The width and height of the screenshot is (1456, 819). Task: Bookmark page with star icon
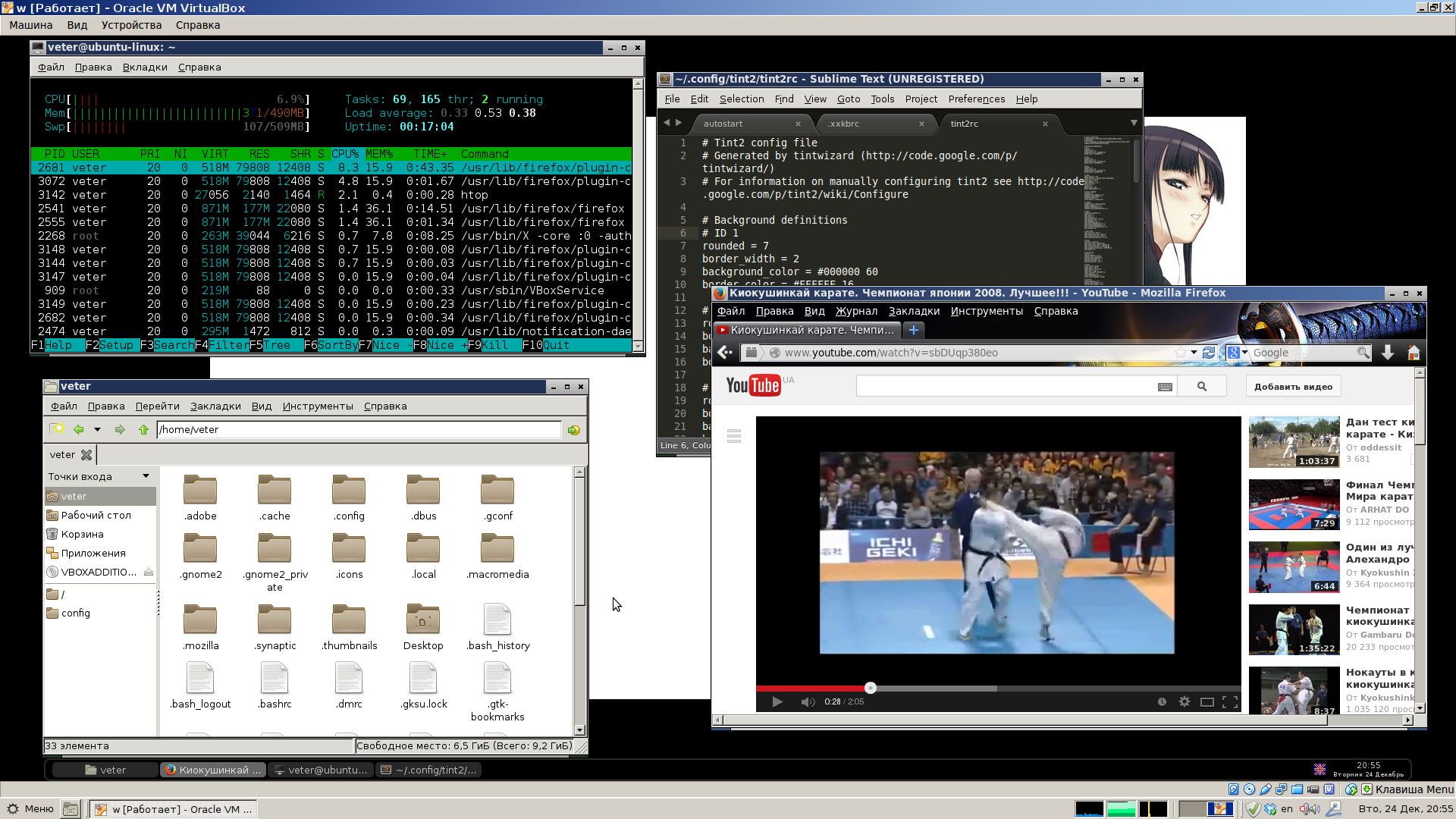1181,353
